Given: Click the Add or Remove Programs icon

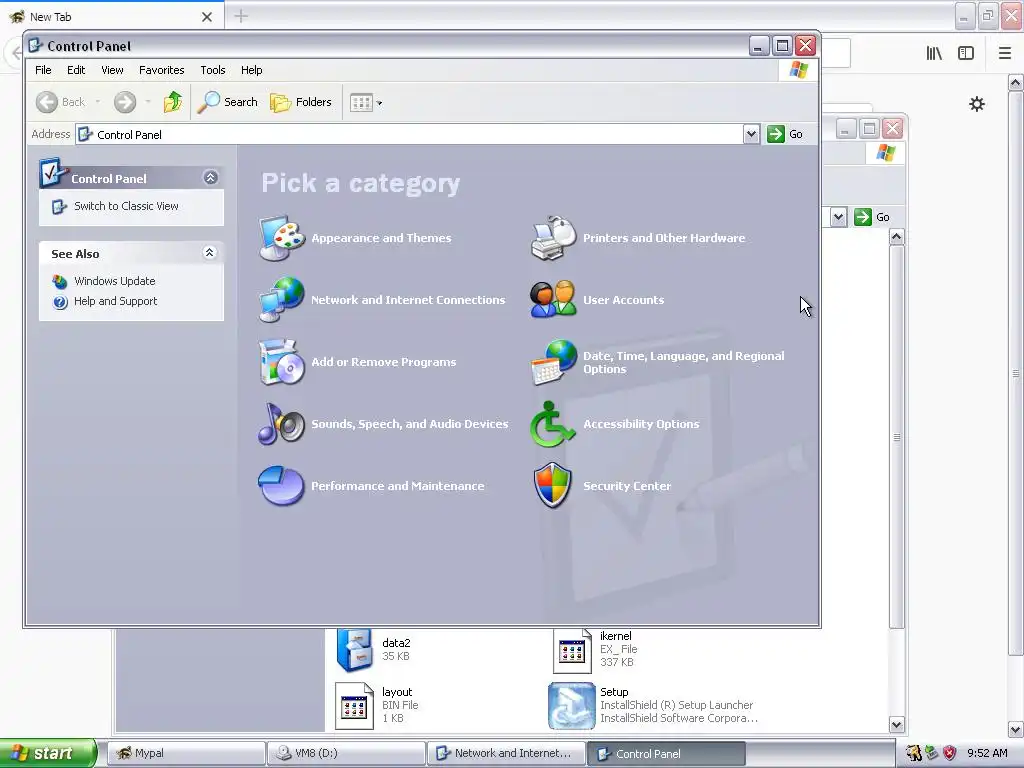Looking at the screenshot, I should pos(281,362).
